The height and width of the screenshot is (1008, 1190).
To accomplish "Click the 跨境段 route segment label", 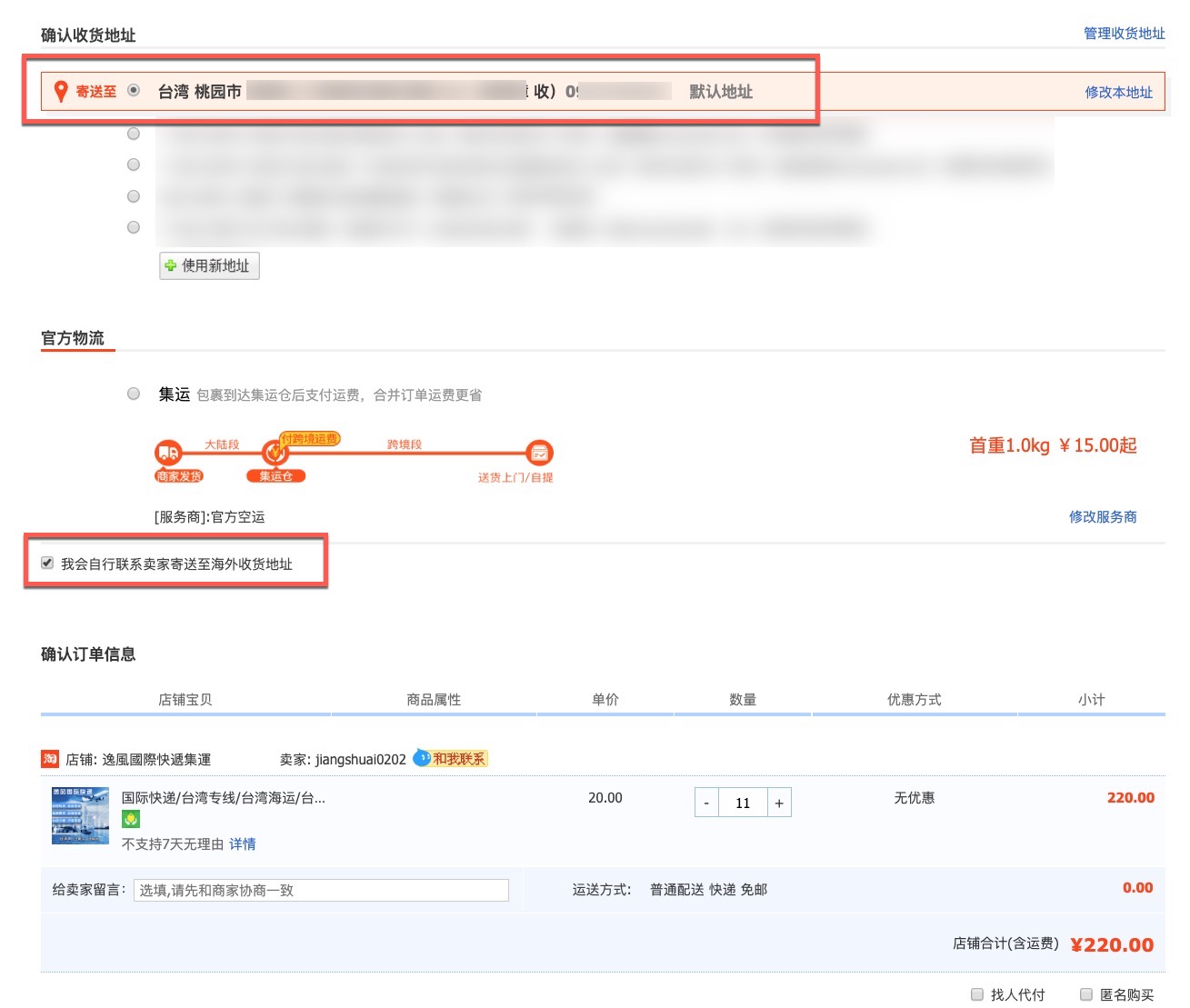I will tap(405, 444).
